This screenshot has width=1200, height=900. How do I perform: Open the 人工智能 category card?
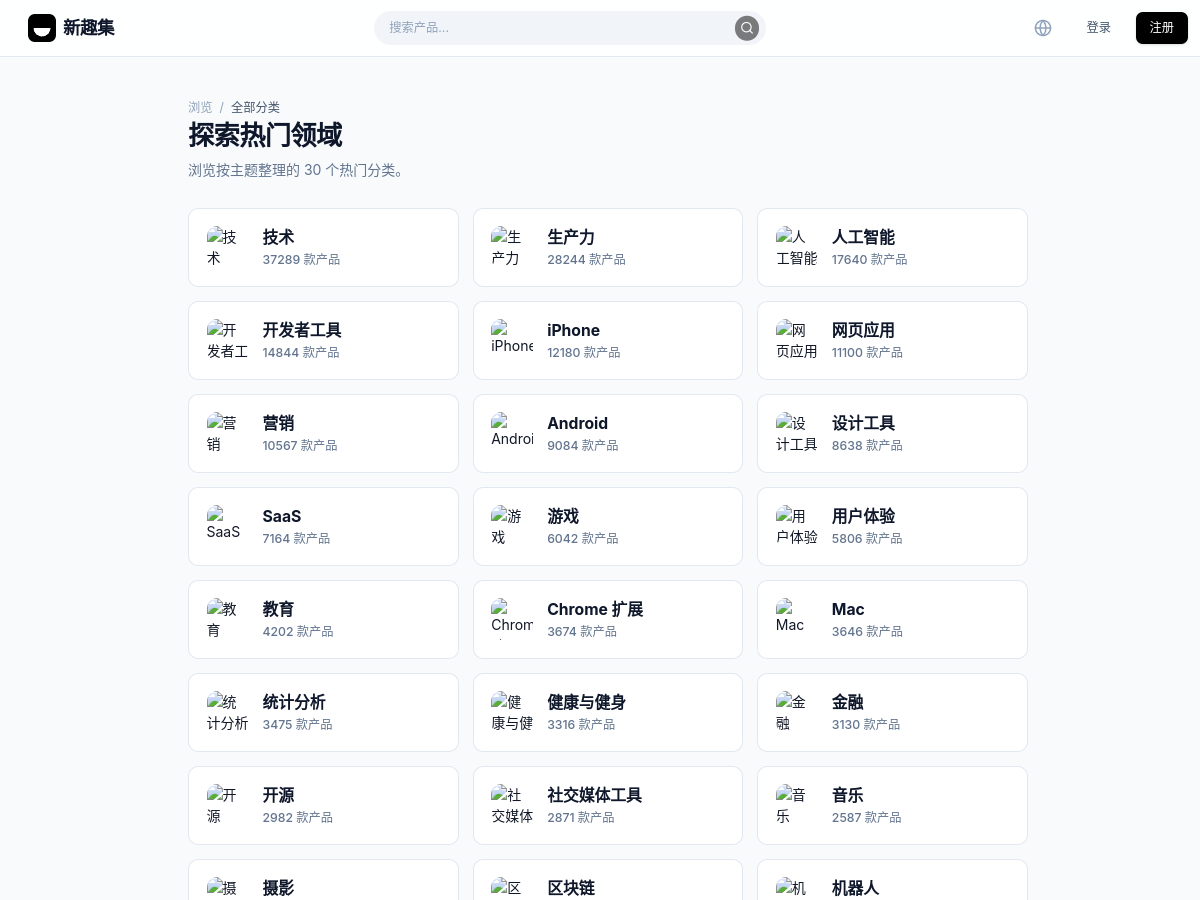tap(892, 247)
